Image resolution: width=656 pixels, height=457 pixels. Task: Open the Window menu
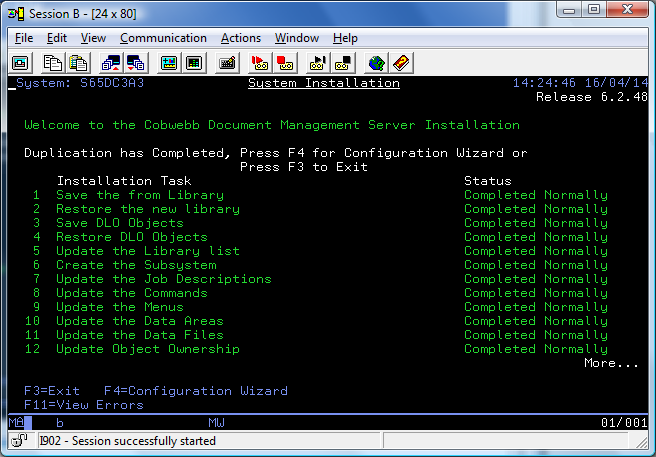(x=297, y=38)
